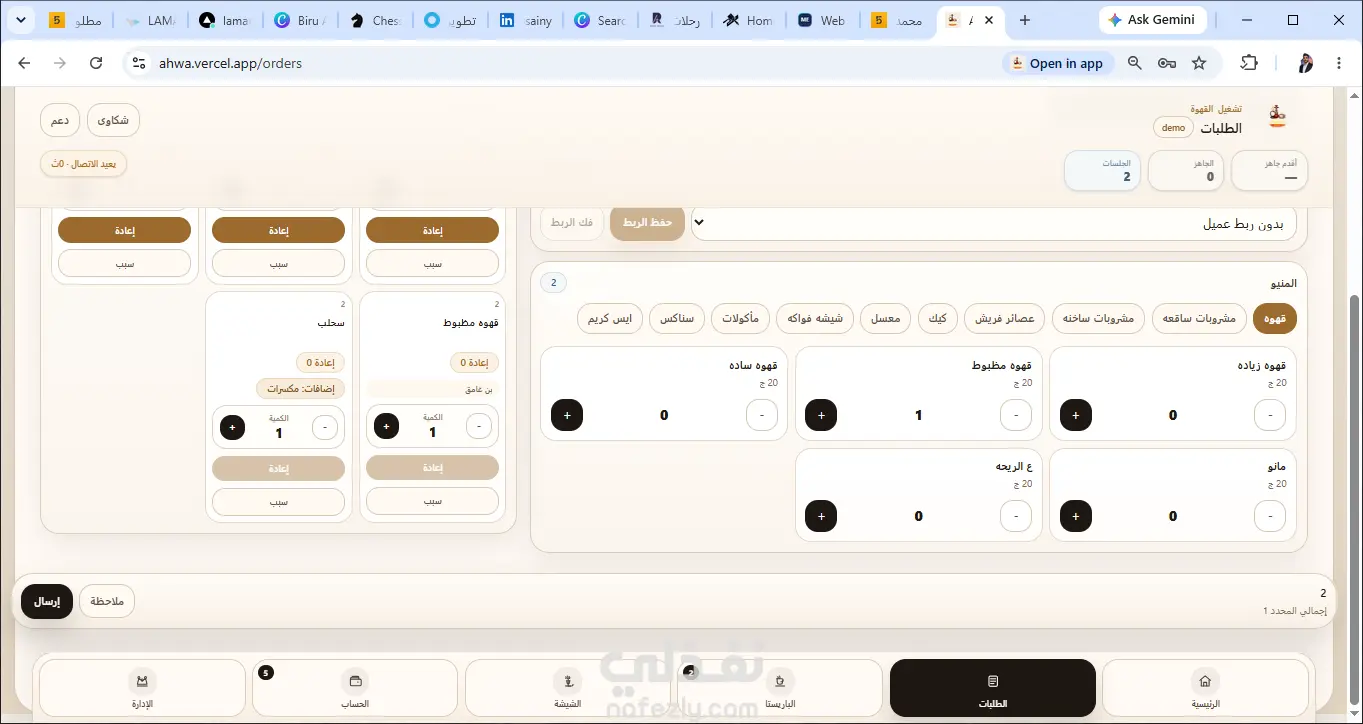Send the order with إرسال button
This screenshot has height=724, width=1363.
coord(47,601)
